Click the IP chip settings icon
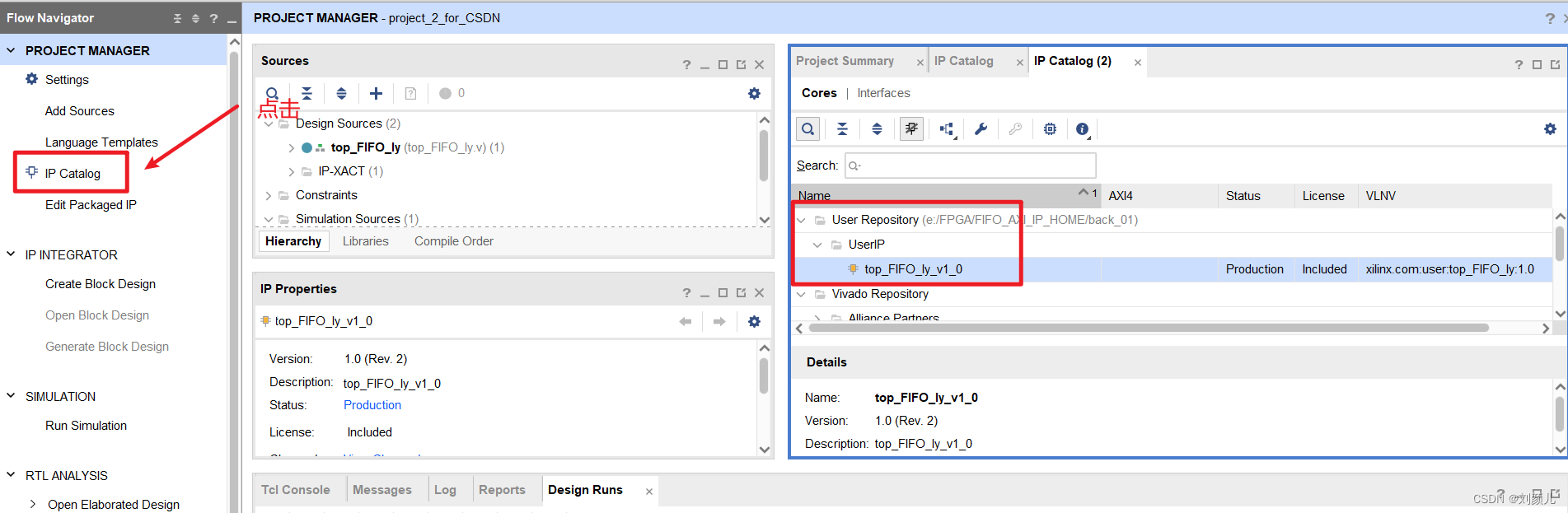 [x=1050, y=128]
